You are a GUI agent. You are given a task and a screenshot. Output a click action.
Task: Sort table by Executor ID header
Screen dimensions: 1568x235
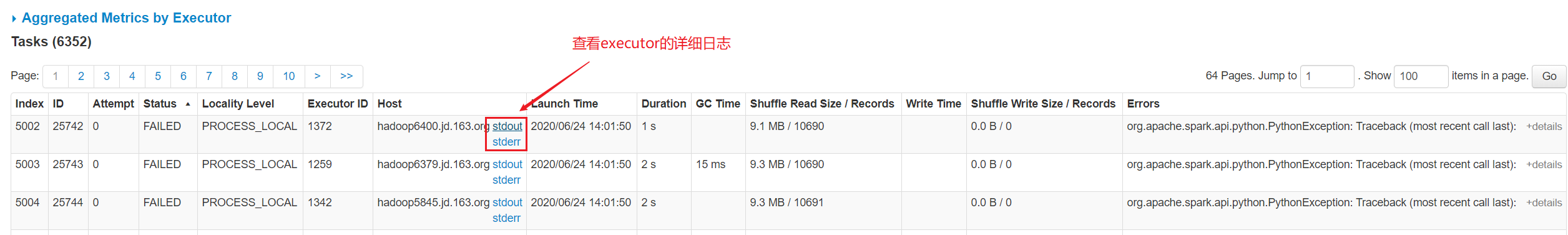click(x=338, y=104)
